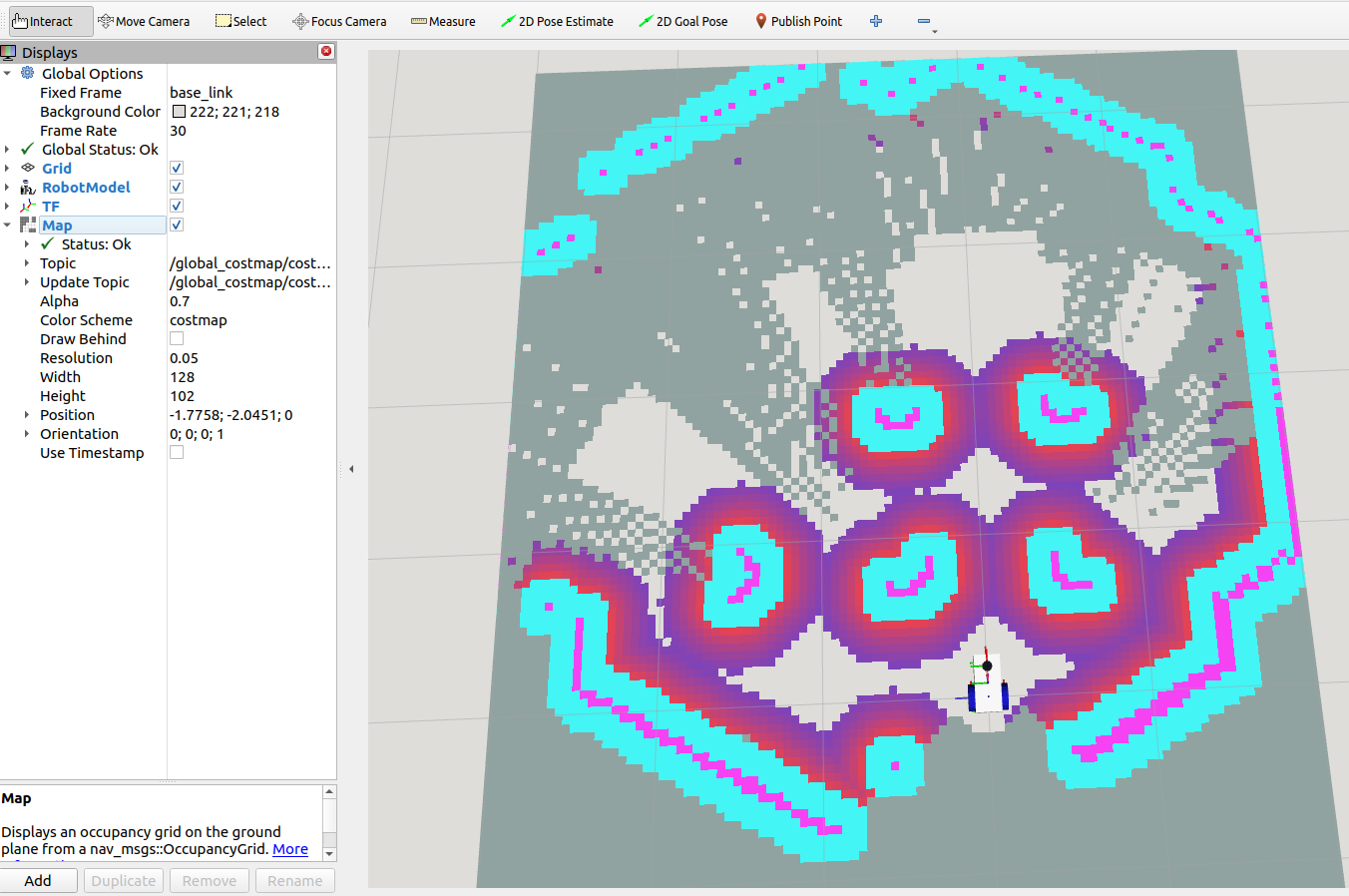
Task: Expand the TF display node
Action: pyautogui.click(x=7, y=206)
